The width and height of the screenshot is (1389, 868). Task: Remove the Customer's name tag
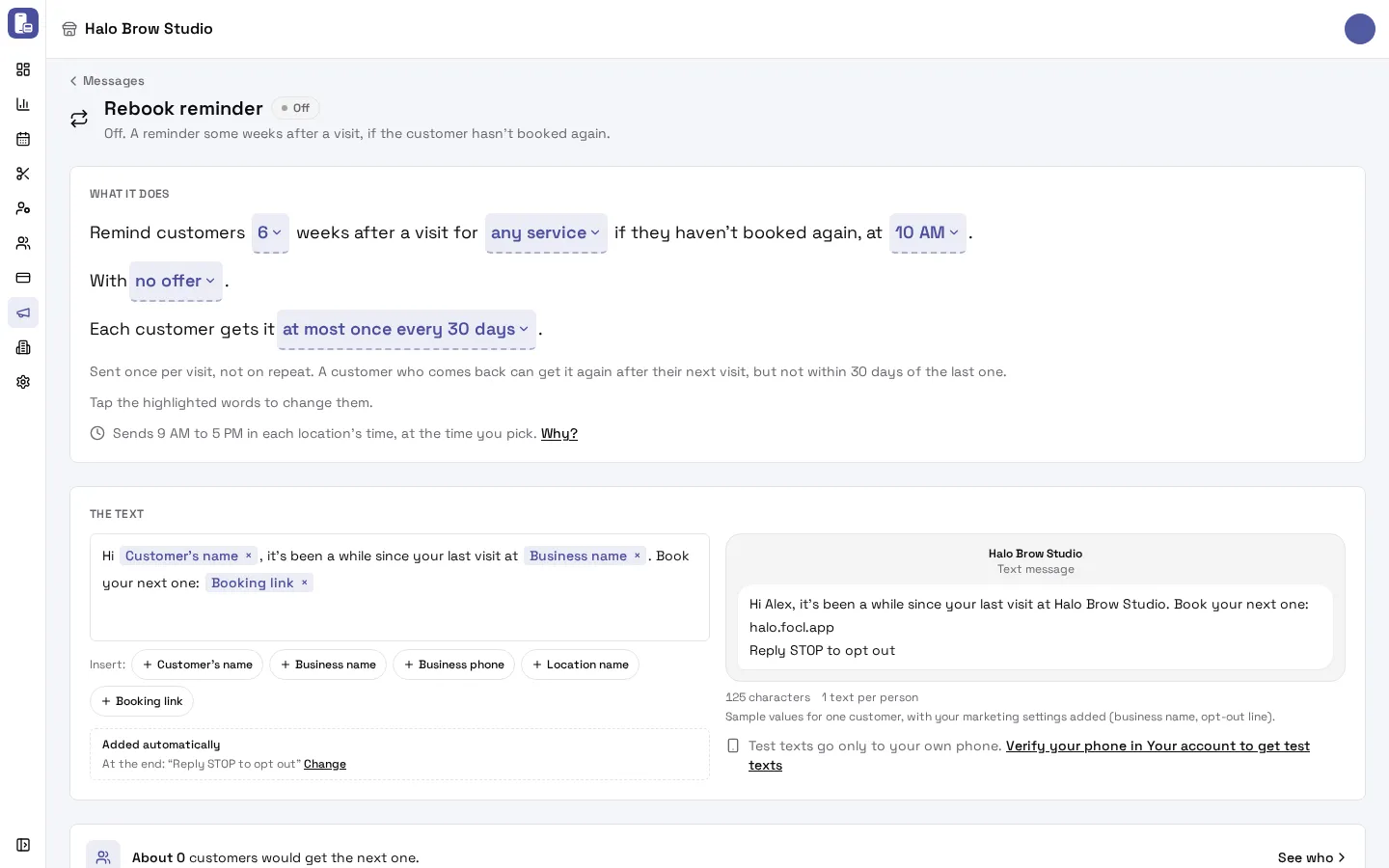[248, 556]
